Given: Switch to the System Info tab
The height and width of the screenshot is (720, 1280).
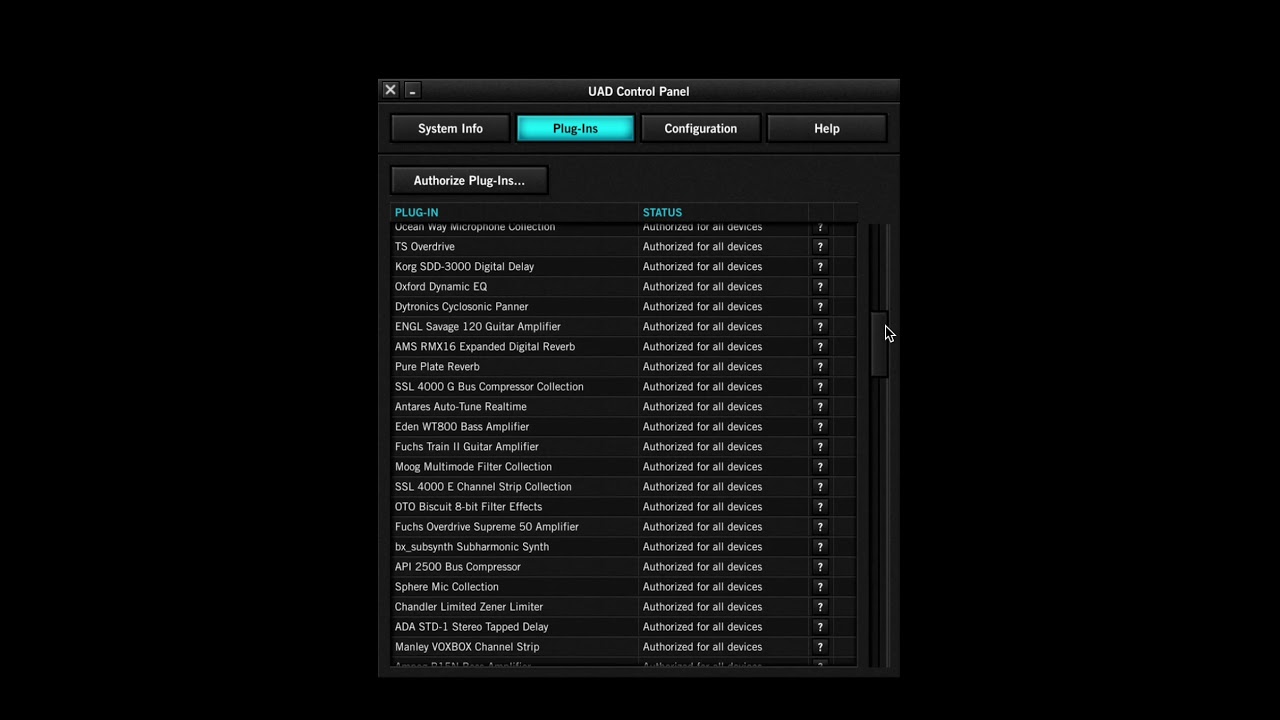Looking at the screenshot, I should pyautogui.click(x=450, y=128).
